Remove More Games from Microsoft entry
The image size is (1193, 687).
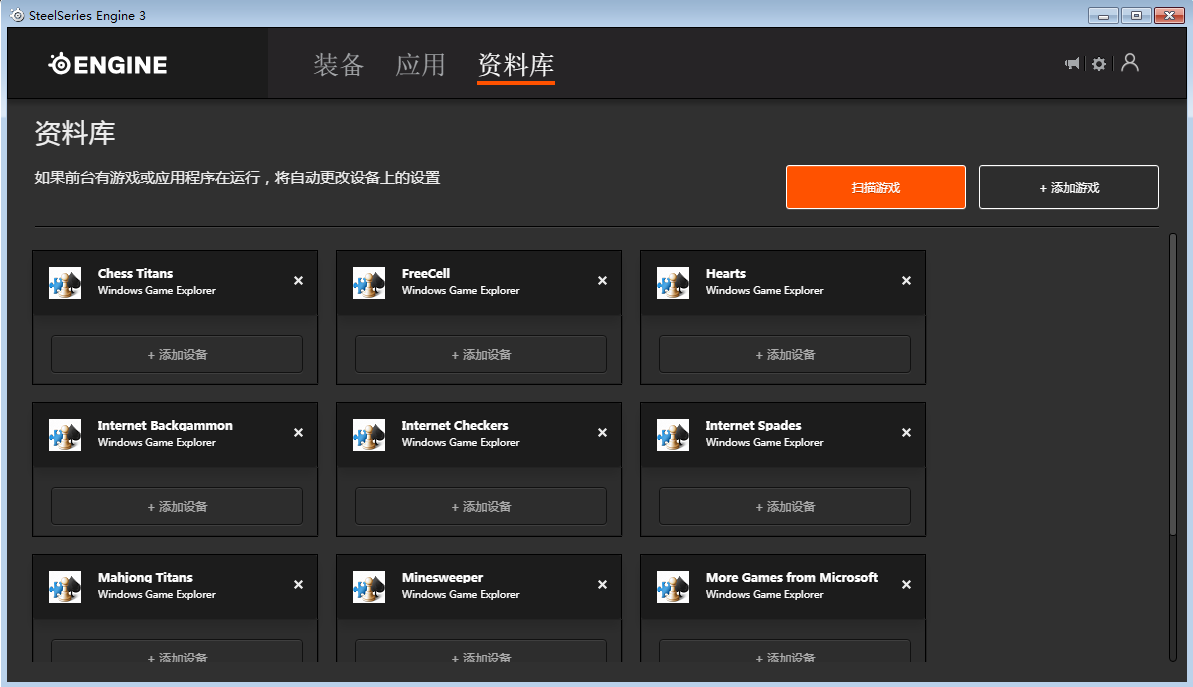pyautogui.click(x=906, y=585)
